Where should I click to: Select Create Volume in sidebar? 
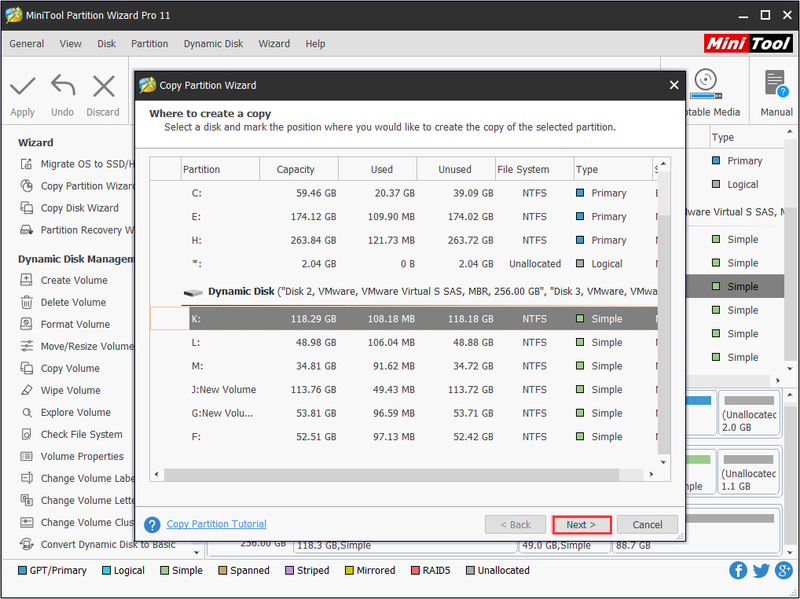pos(74,280)
